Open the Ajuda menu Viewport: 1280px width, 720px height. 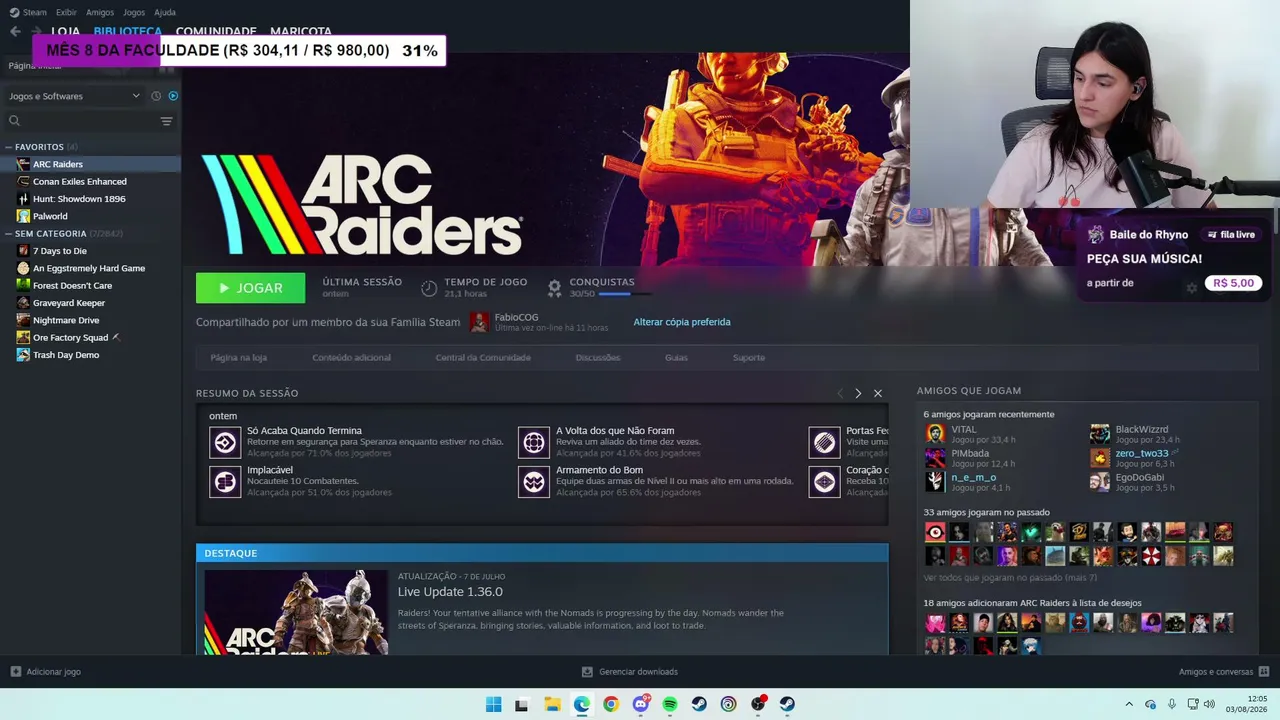[x=165, y=12]
